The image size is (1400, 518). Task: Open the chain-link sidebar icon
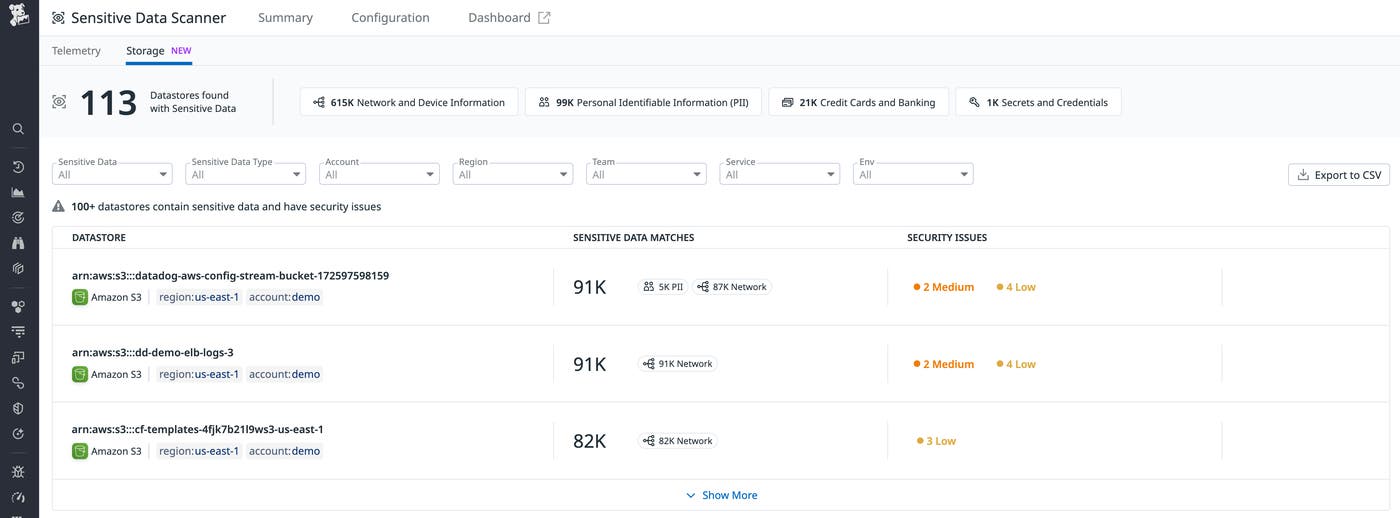(x=18, y=383)
